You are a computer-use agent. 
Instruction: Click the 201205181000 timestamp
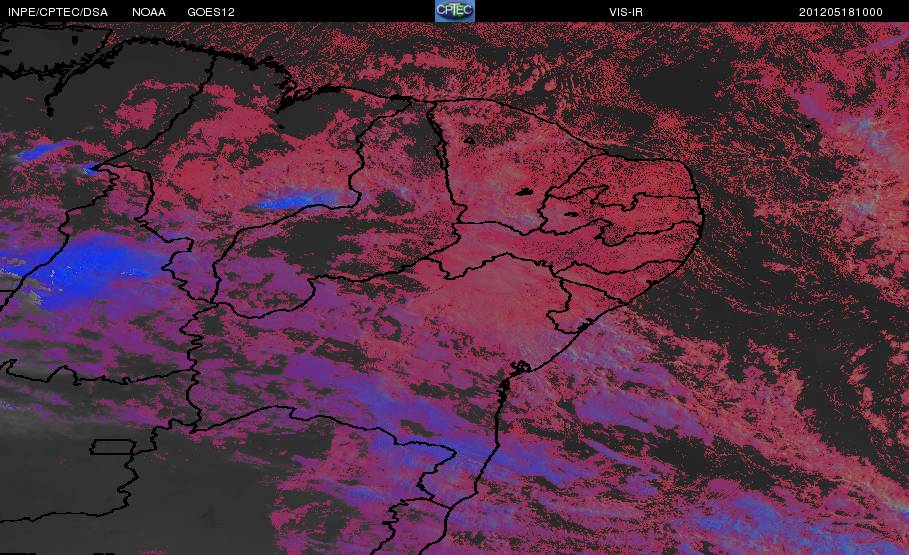click(x=841, y=12)
